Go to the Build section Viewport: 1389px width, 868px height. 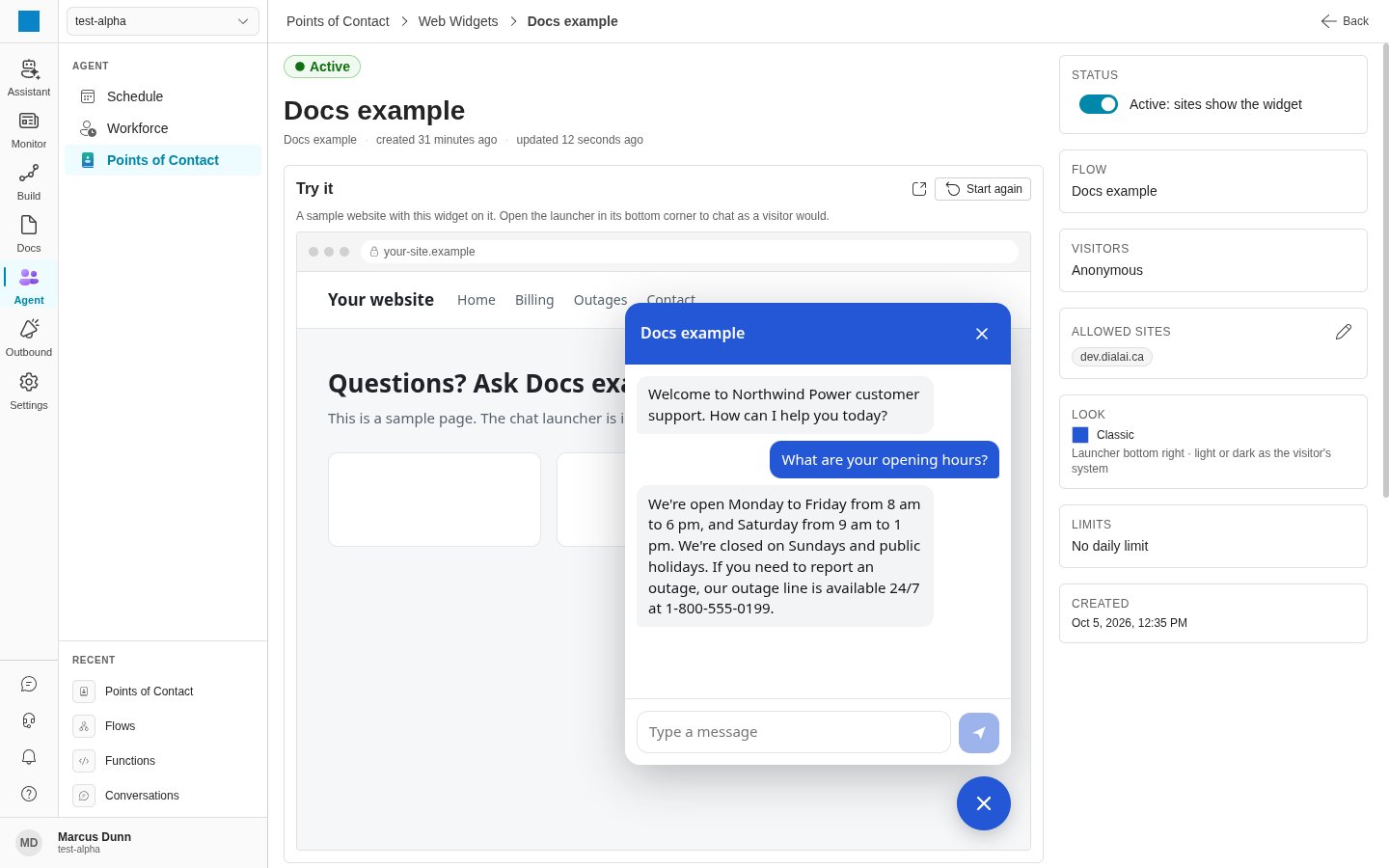[29, 181]
